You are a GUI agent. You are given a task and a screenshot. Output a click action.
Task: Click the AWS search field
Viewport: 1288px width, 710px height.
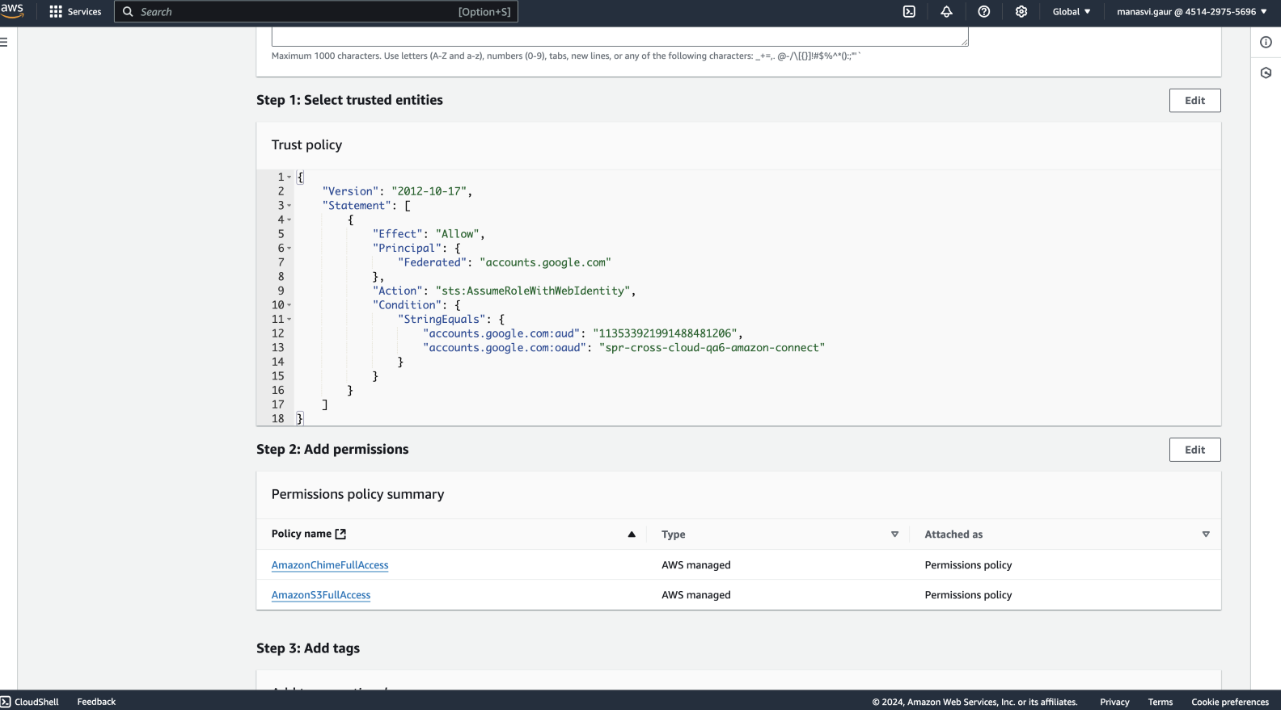(x=316, y=12)
